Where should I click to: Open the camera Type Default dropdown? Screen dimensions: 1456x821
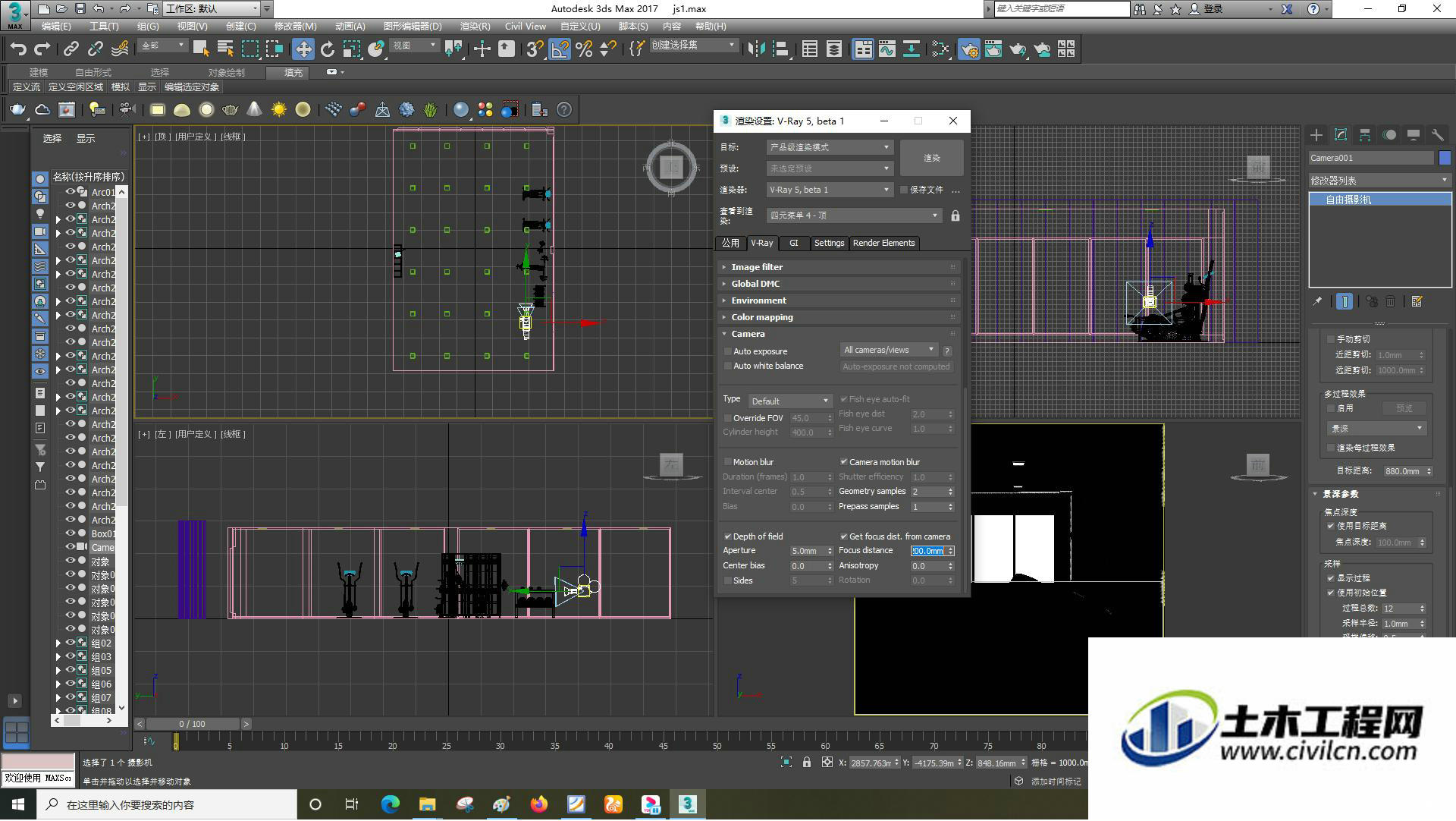coord(790,401)
